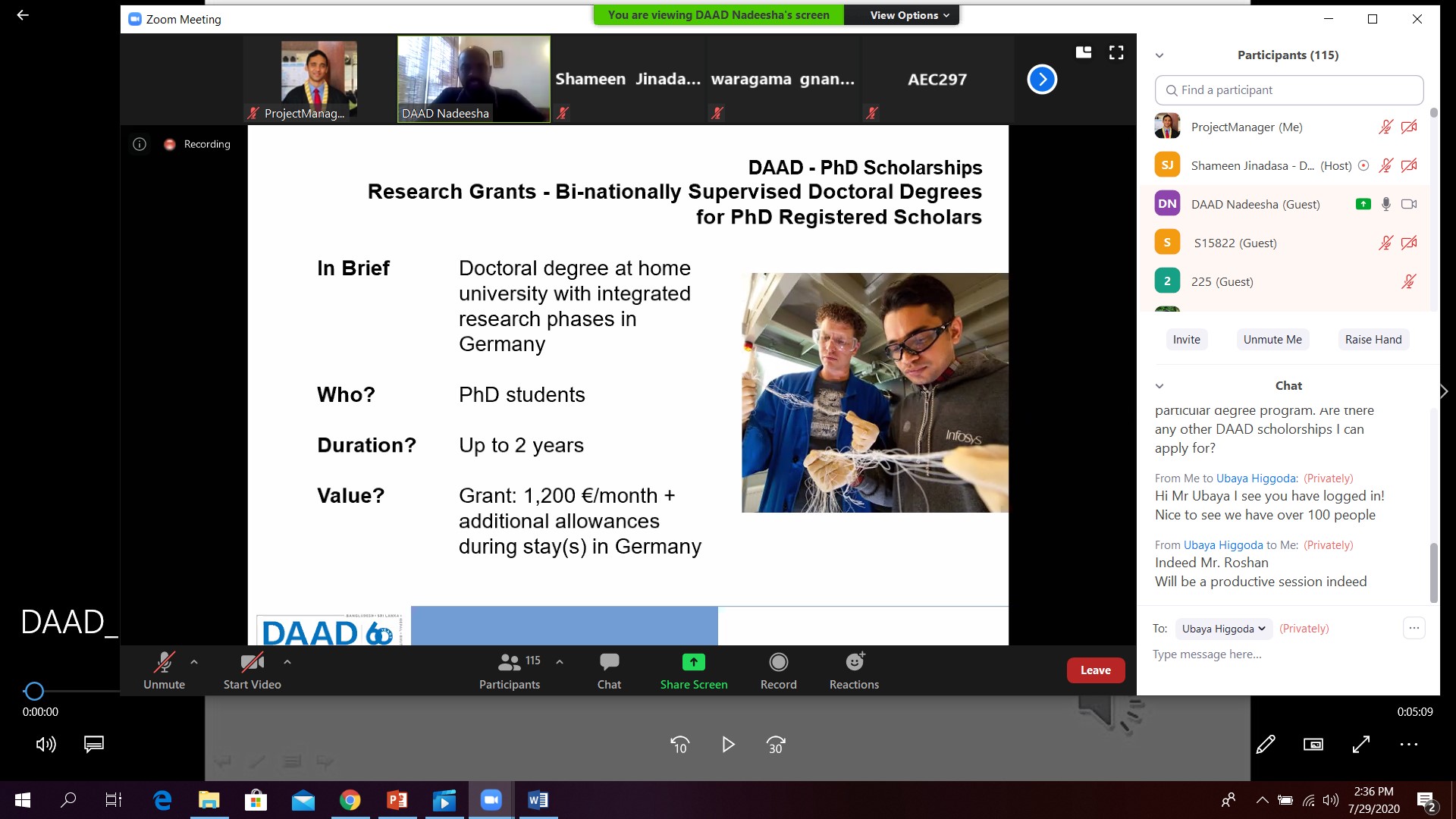The width and height of the screenshot is (1456, 819).
Task: Toggle ProjectManager (Me) microphone icon
Action: pos(1385,127)
